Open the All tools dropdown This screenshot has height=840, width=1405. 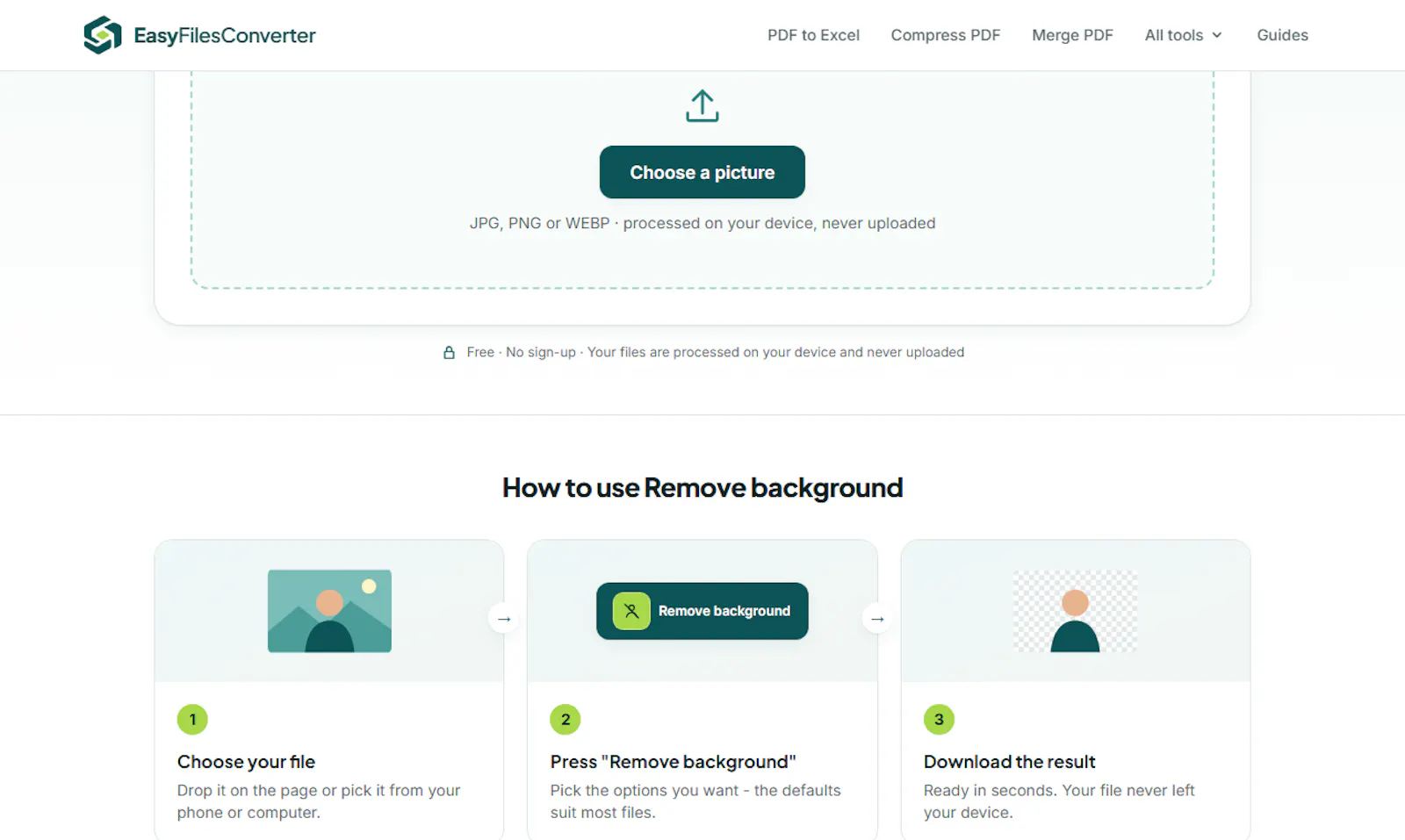pos(1183,35)
